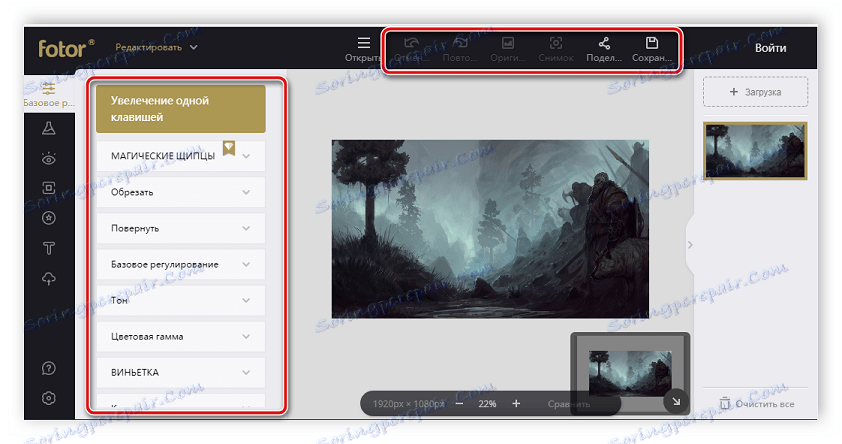Click the Войти login button

coord(771,48)
